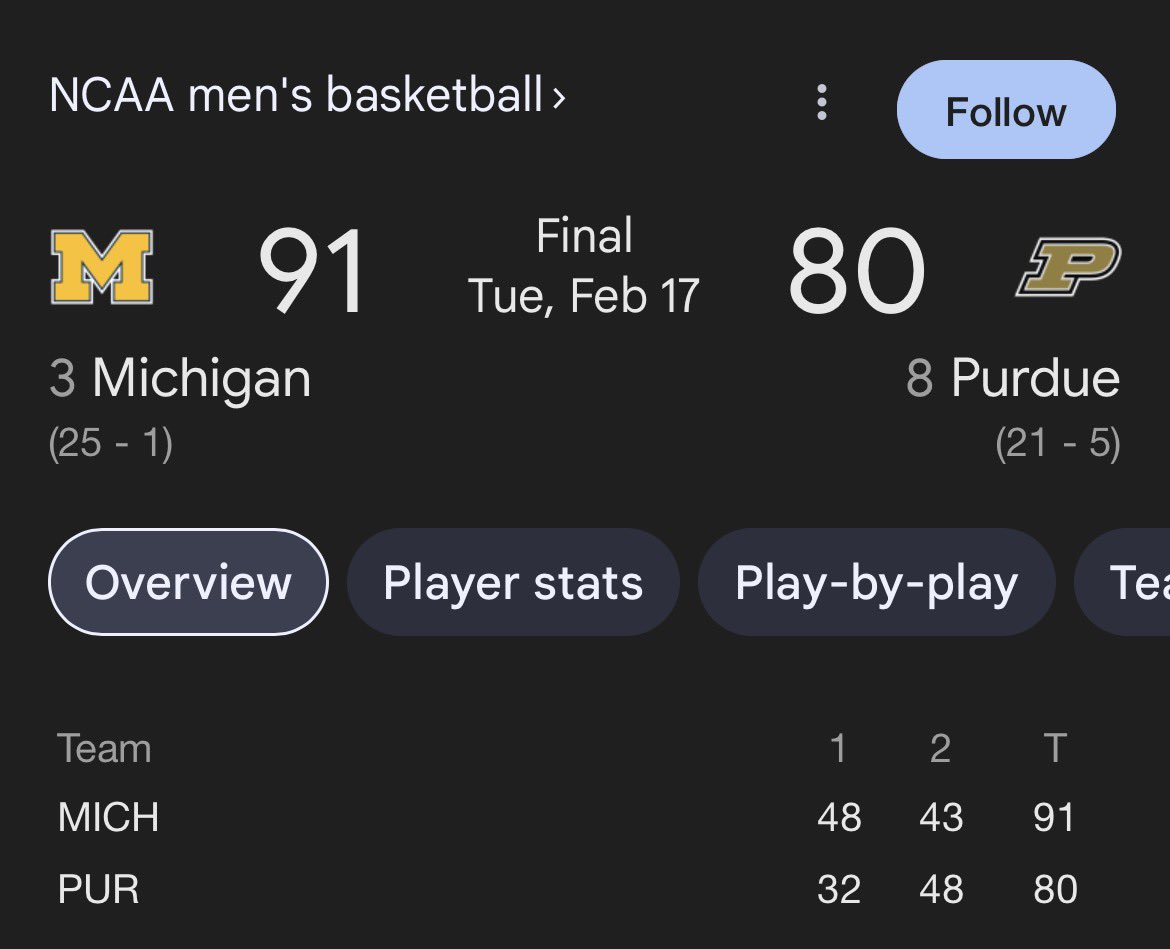This screenshot has height=949, width=1170.
Task: Click the Final Tue, Feb 17 status
Action: [x=584, y=266]
